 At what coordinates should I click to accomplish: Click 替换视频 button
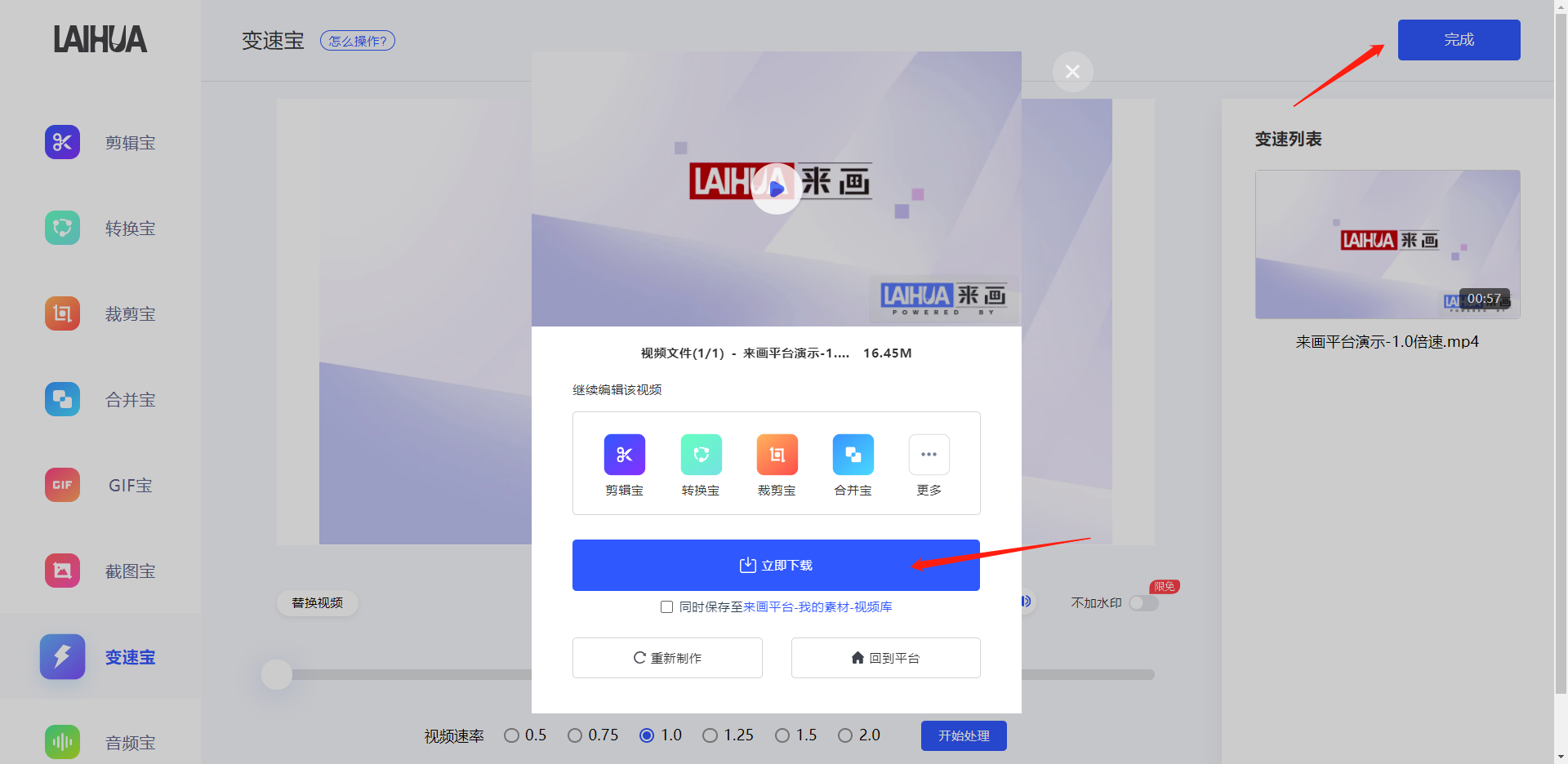point(318,603)
